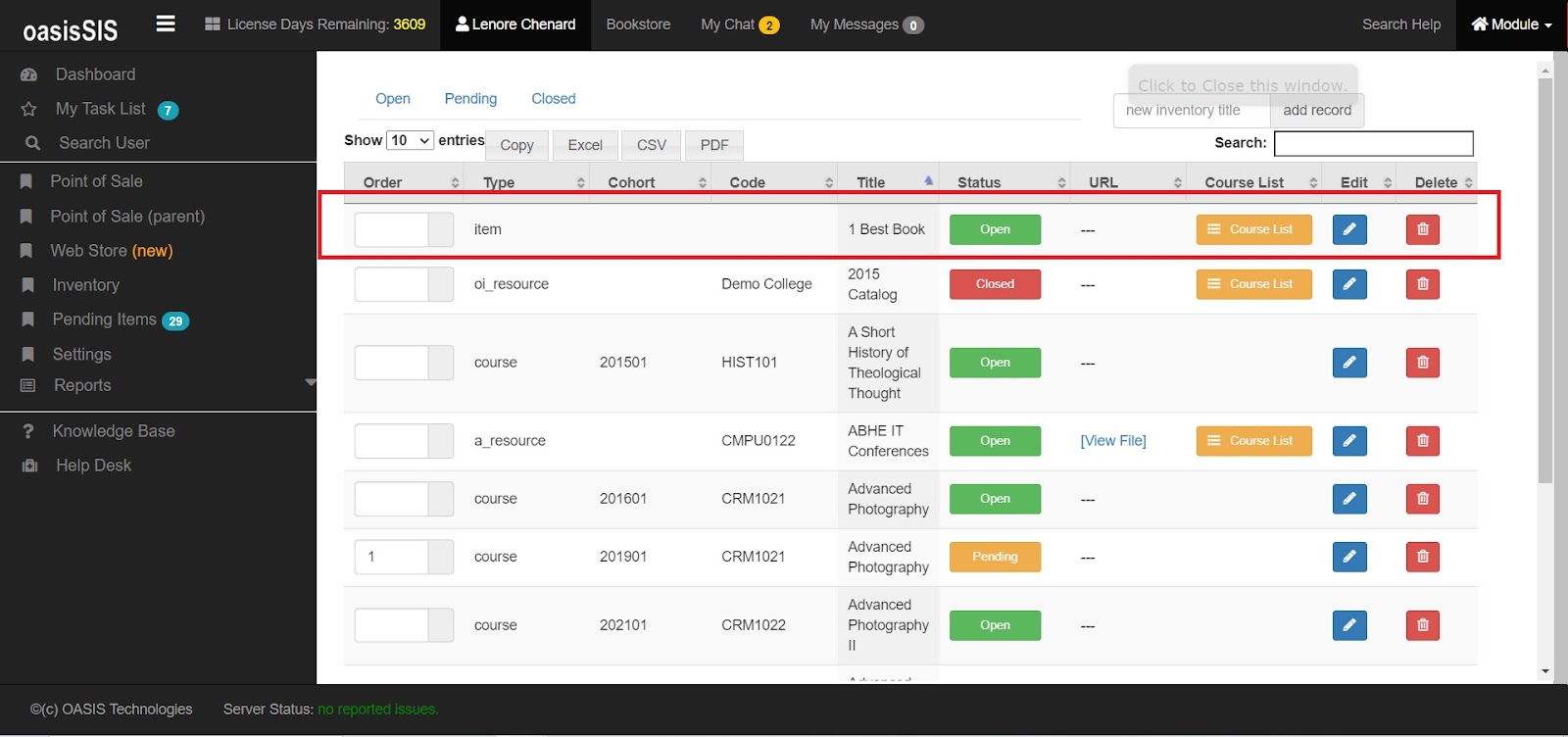The image size is (1568, 737).
Task: Delete the 201601 CRM1021 record
Action: click(1423, 499)
